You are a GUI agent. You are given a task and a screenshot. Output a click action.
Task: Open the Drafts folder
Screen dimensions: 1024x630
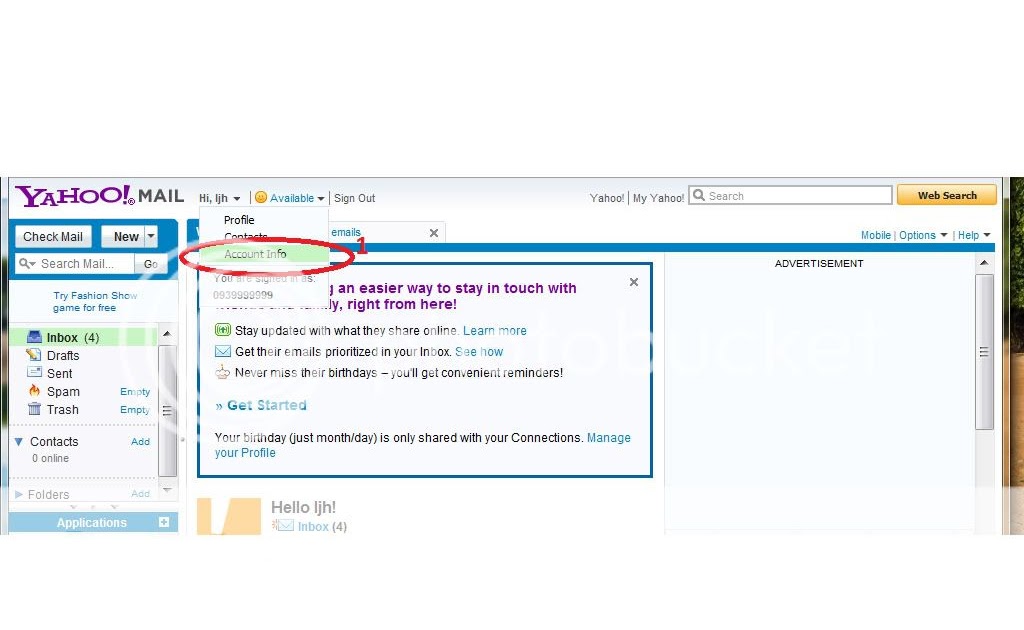(x=63, y=356)
